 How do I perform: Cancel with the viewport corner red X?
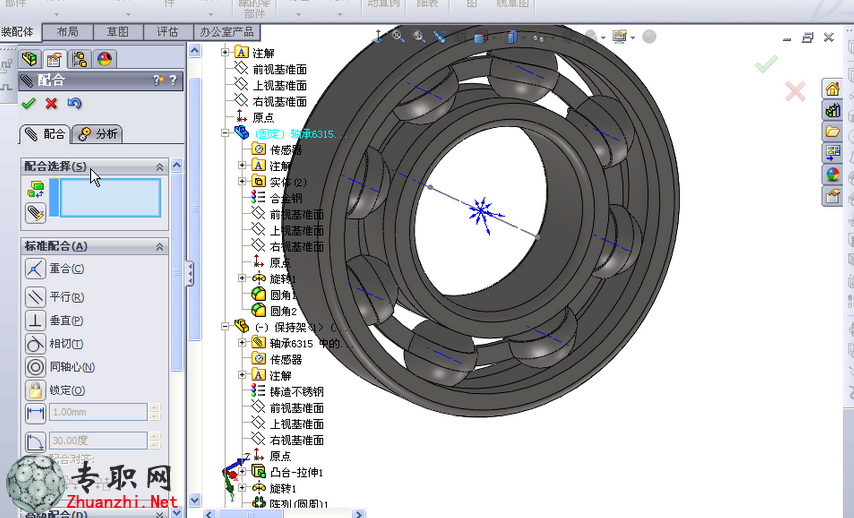click(x=795, y=91)
